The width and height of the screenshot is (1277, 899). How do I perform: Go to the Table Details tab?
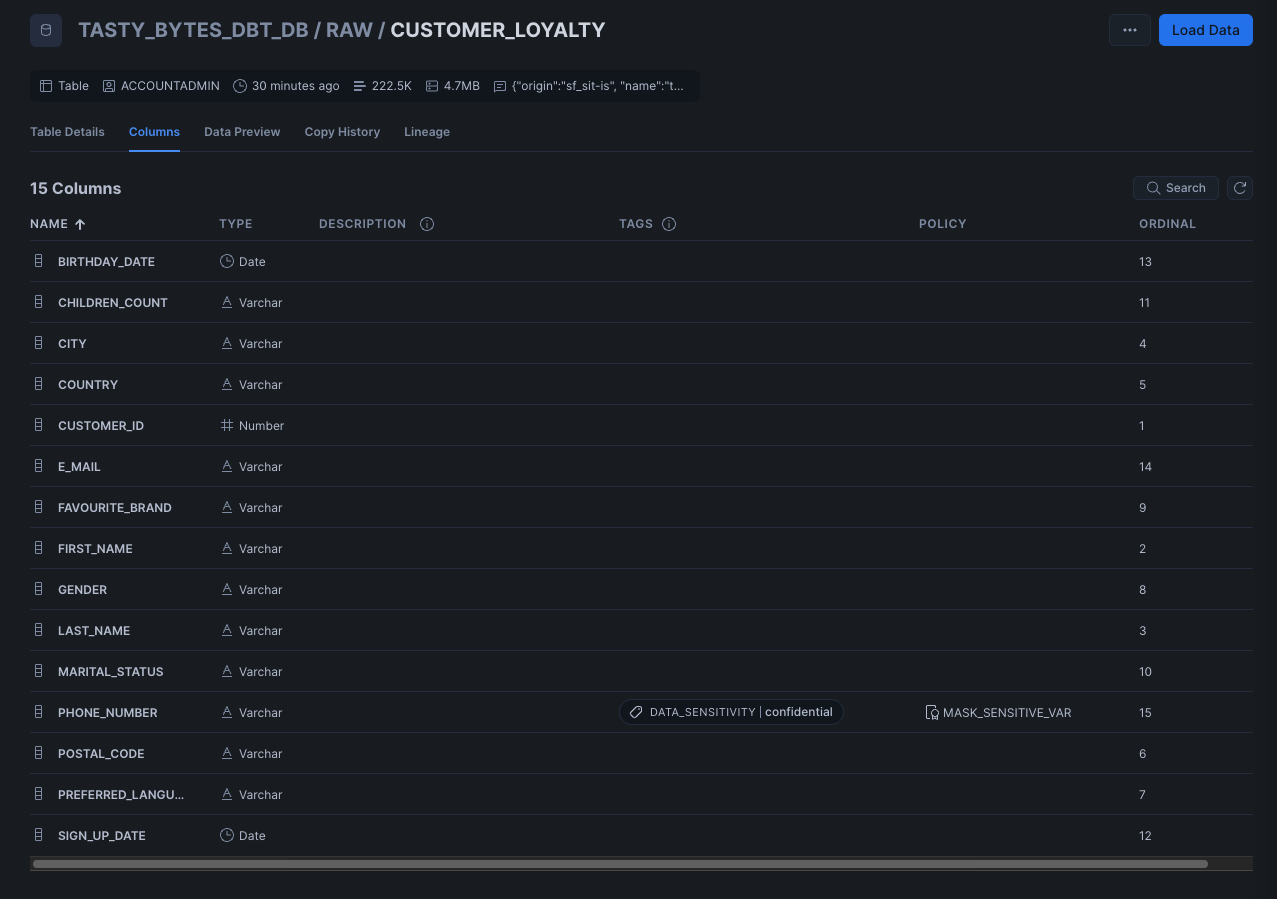[x=67, y=132]
